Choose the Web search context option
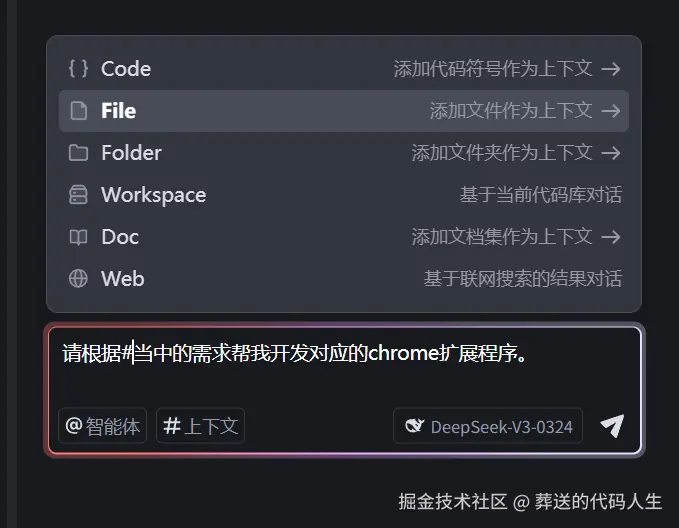The height and width of the screenshot is (528, 679). click(x=122, y=279)
